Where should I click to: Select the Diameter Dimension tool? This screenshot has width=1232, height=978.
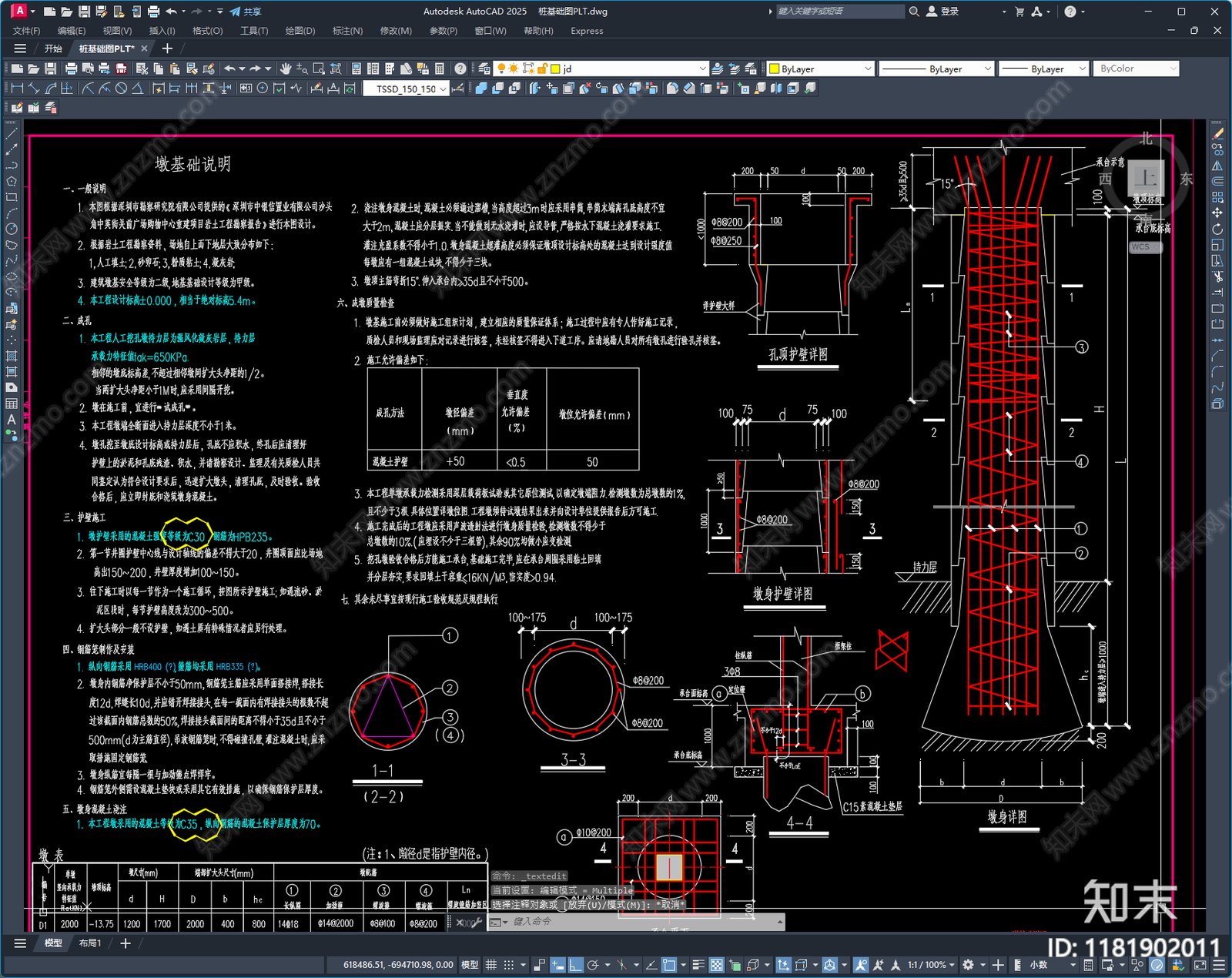(x=121, y=89)
